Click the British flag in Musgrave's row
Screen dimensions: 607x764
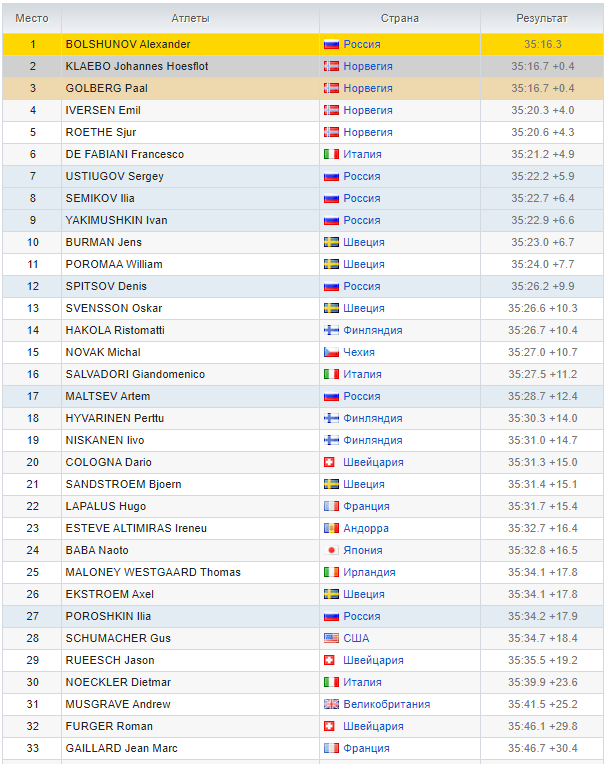331,704
